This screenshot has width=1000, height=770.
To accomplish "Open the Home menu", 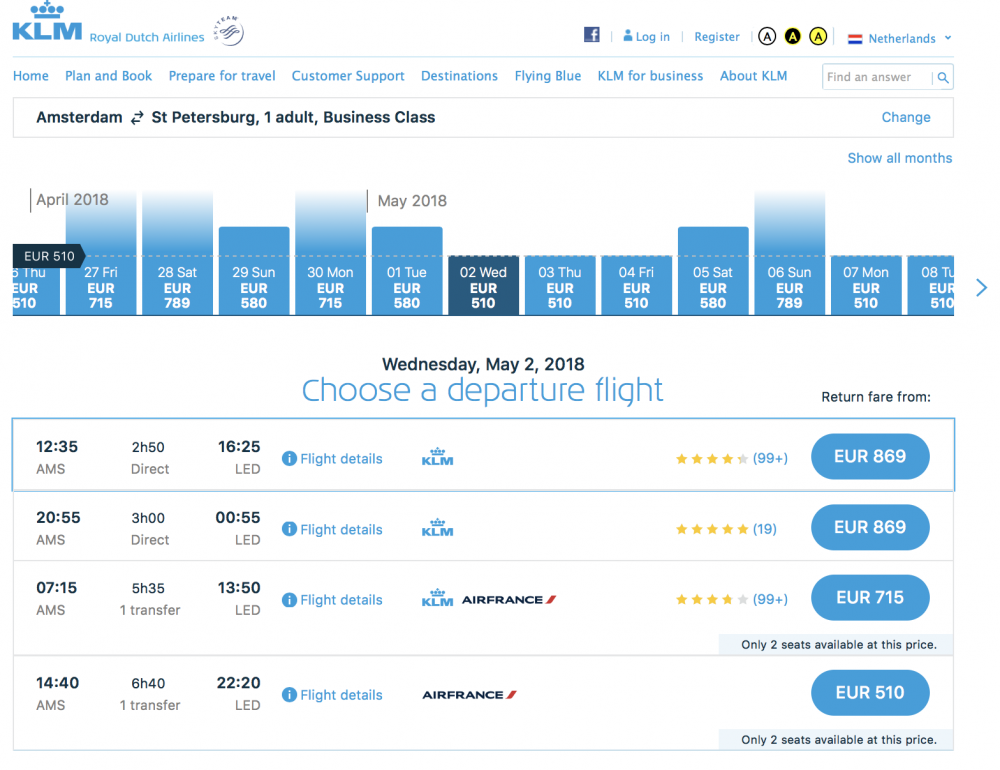I will pyautogui.click(x=31, y=76).
